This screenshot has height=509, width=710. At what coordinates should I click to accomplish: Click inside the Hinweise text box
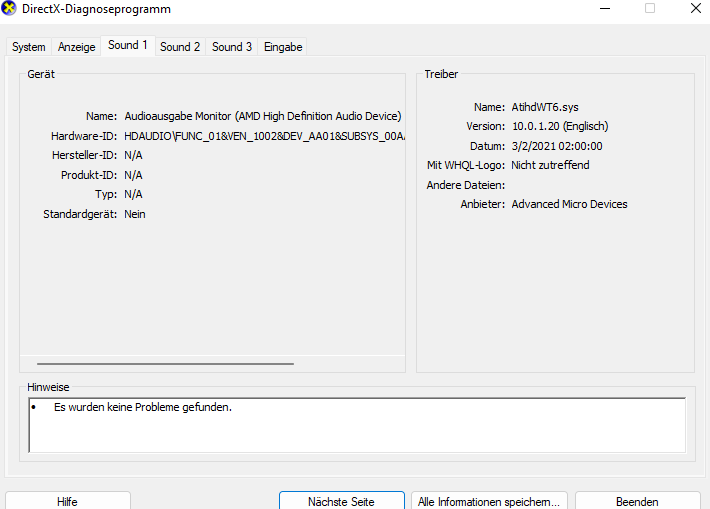[357, 425]
